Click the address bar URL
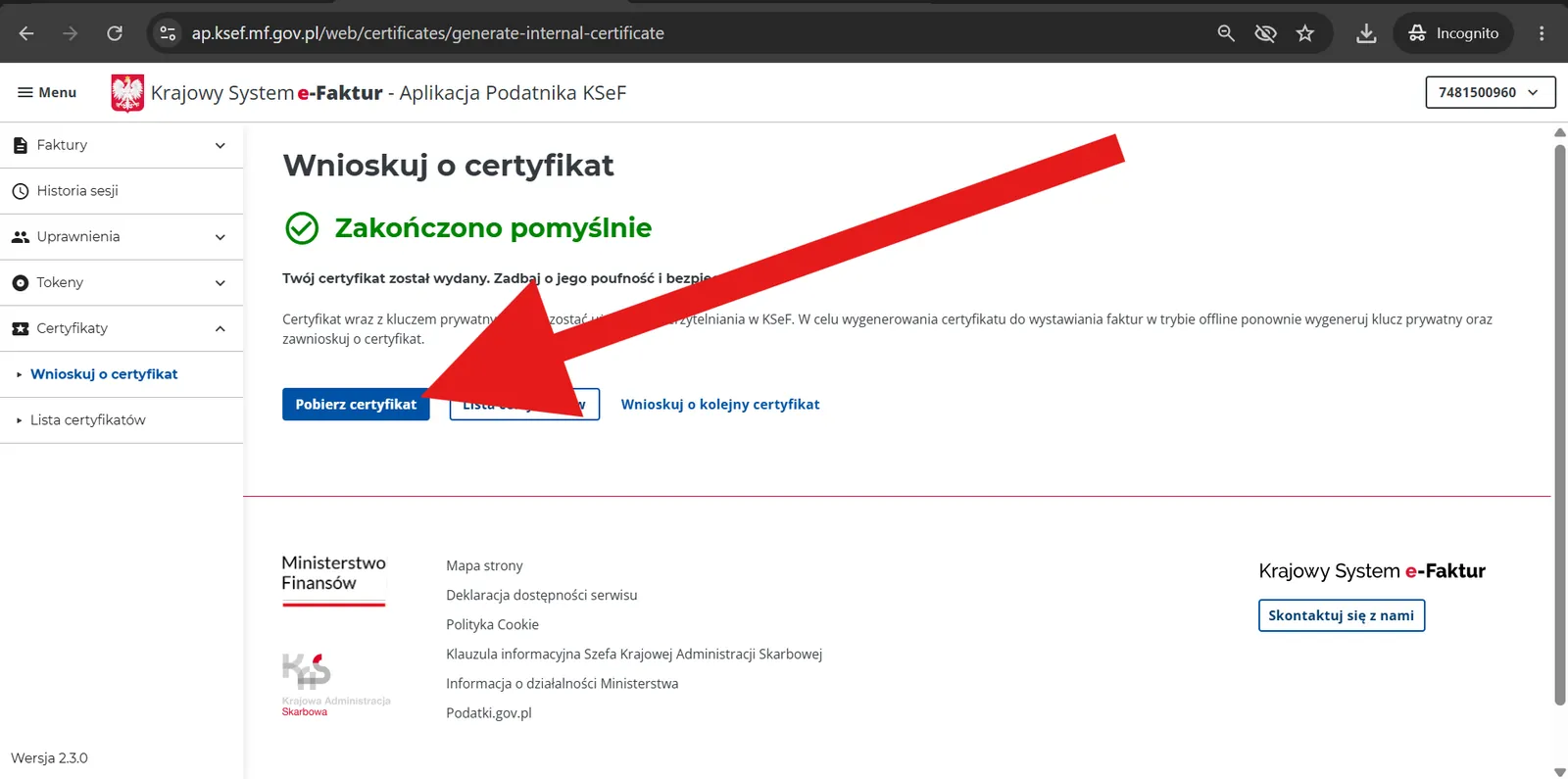 [427, 33]
